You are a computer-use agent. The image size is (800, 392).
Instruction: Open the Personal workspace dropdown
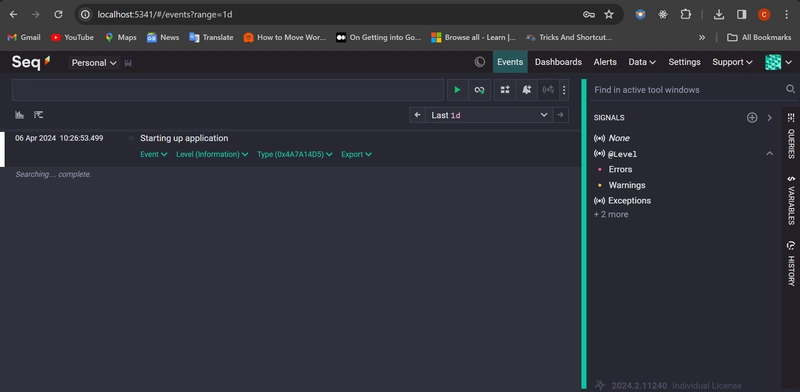[94, 63]
